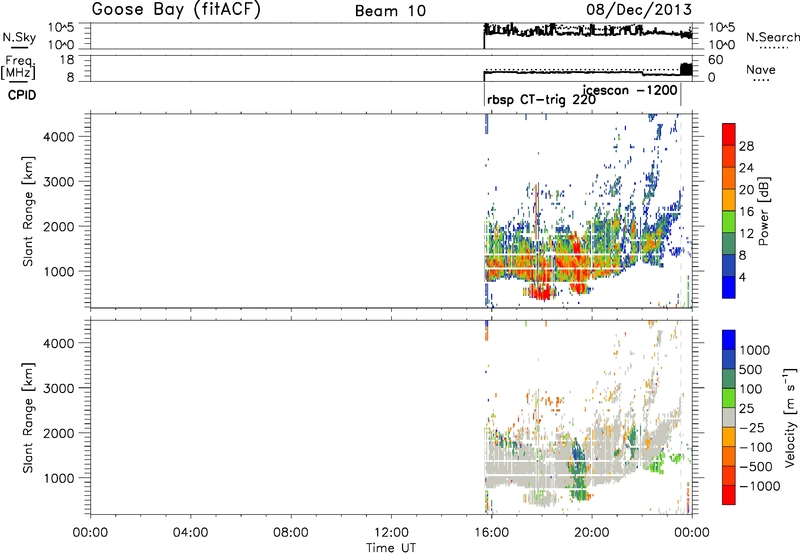Select the 'Beam 10' heading text
Viewport: 800px width, 554px height.
390,11
